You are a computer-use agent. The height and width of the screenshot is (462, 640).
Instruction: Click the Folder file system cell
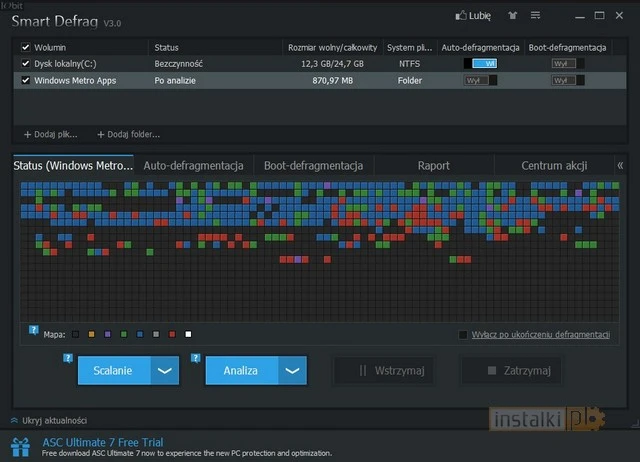410,80
